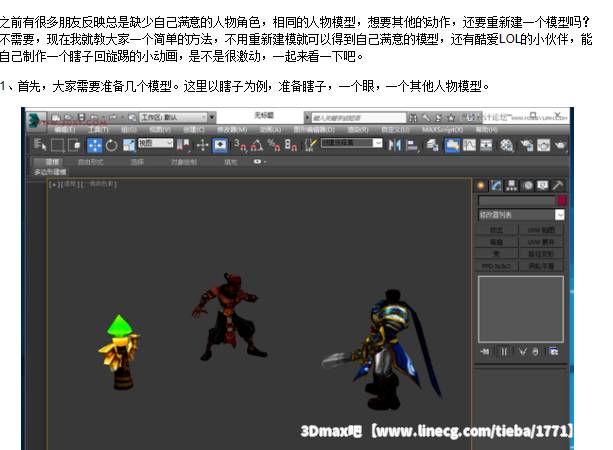Expand the 多边形建模 ribbon panel
The image size is (613, 450).
(50, 172)
